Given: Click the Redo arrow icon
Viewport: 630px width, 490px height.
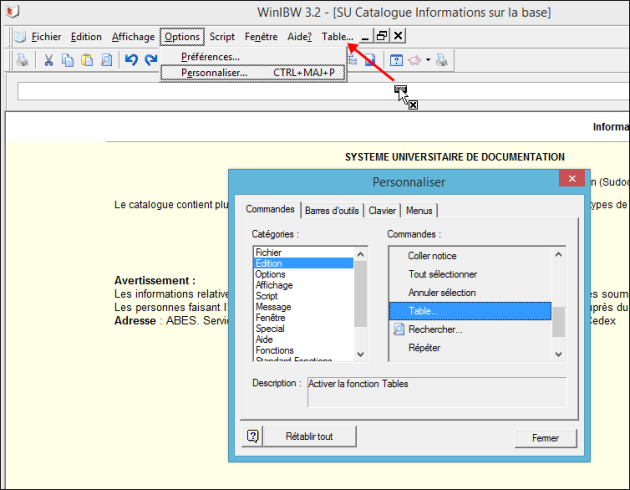Looking at the screenshot, I should coord(151,60).
